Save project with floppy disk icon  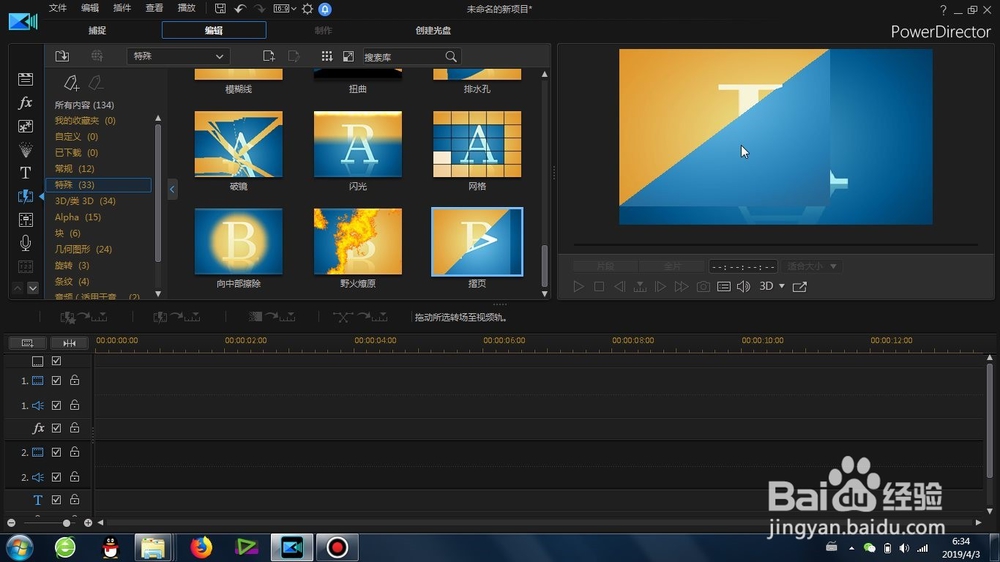click(220, 9)
